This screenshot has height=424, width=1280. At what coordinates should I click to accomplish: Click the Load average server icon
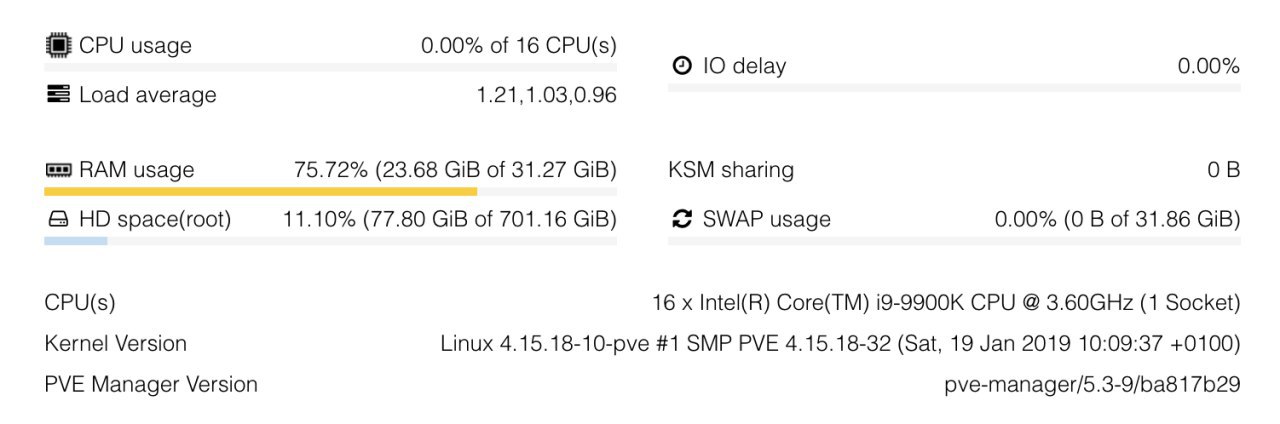pyautogui.click(x=58, y=95)
